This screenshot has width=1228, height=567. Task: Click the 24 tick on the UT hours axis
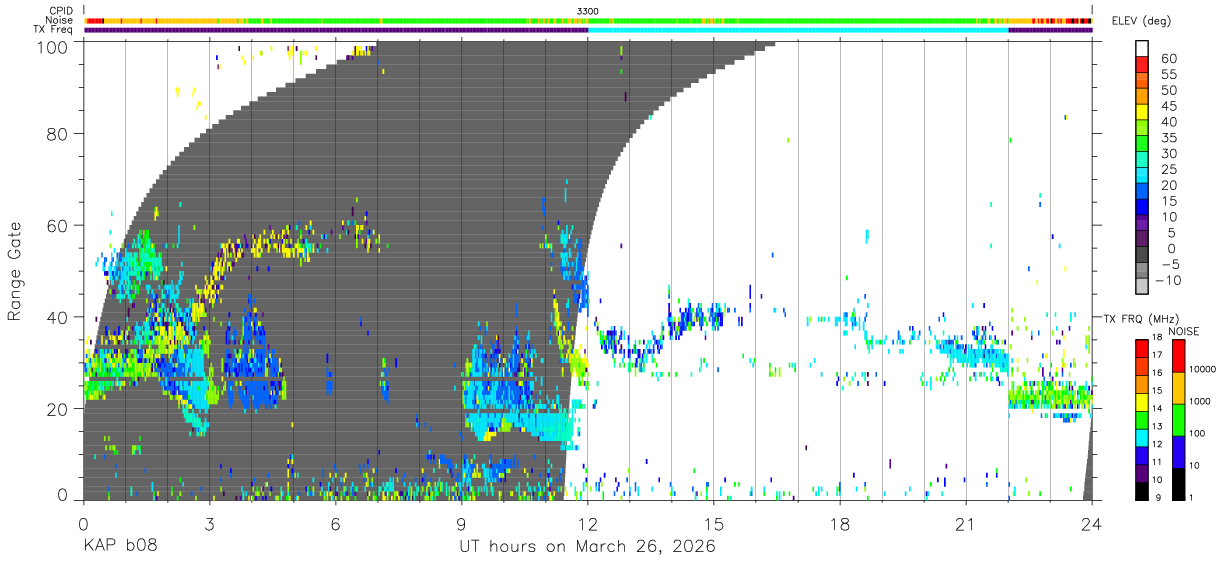pyautogui.click(x=1092, y=524)
